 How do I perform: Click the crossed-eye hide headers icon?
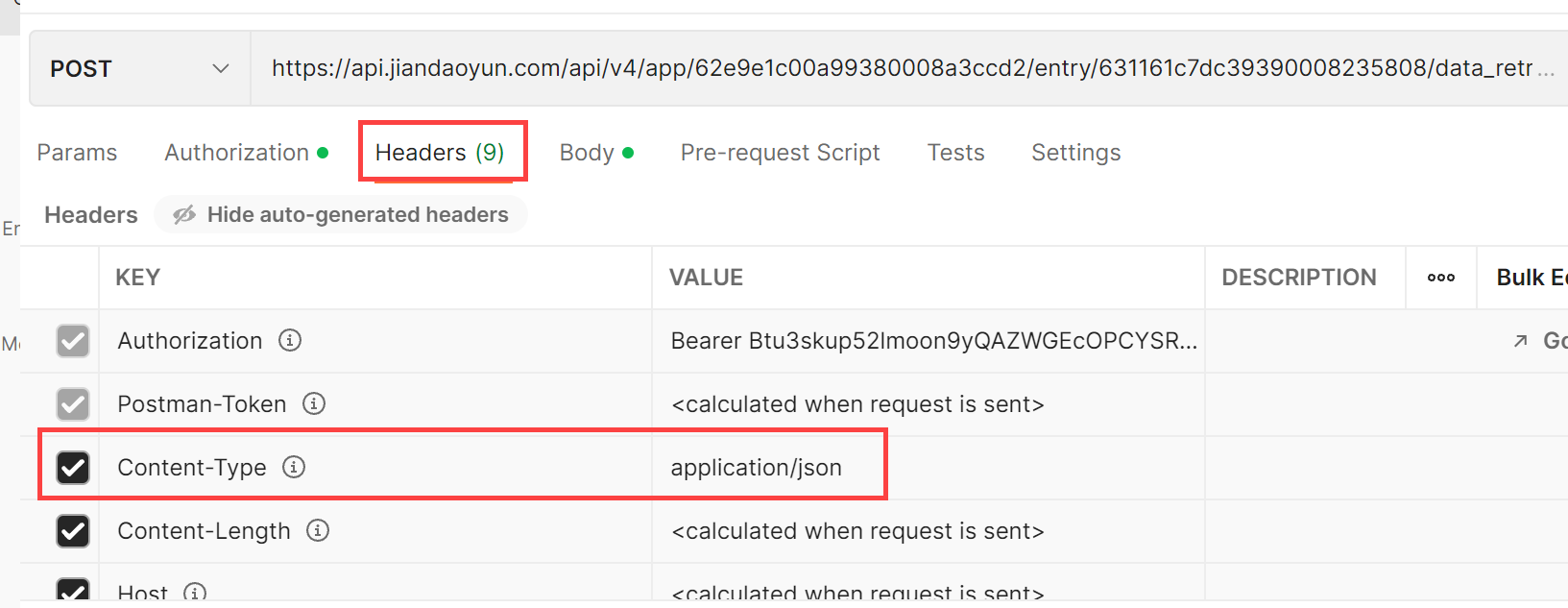pos(184,215)
